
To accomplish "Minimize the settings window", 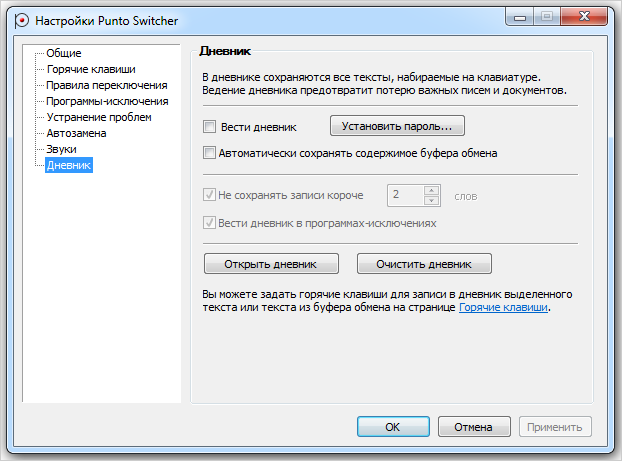I will pos(520,17).
